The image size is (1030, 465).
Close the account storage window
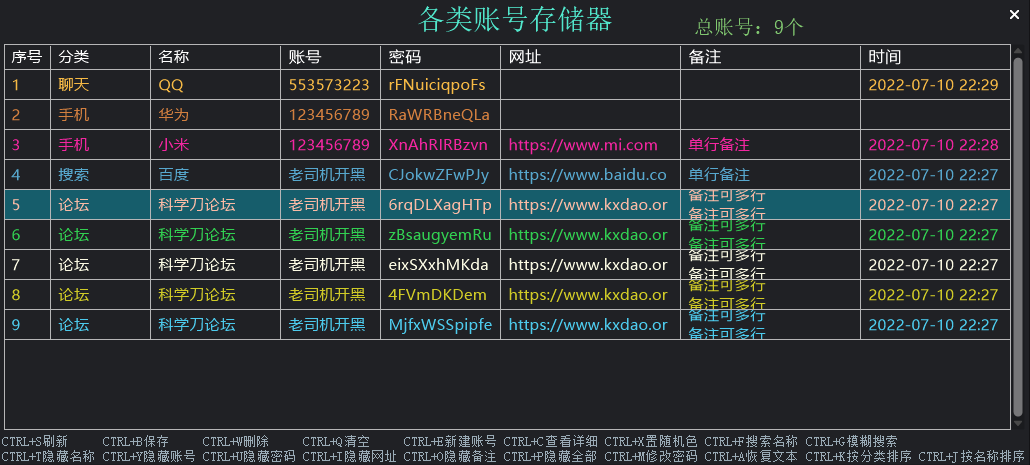click(1014, 15)
